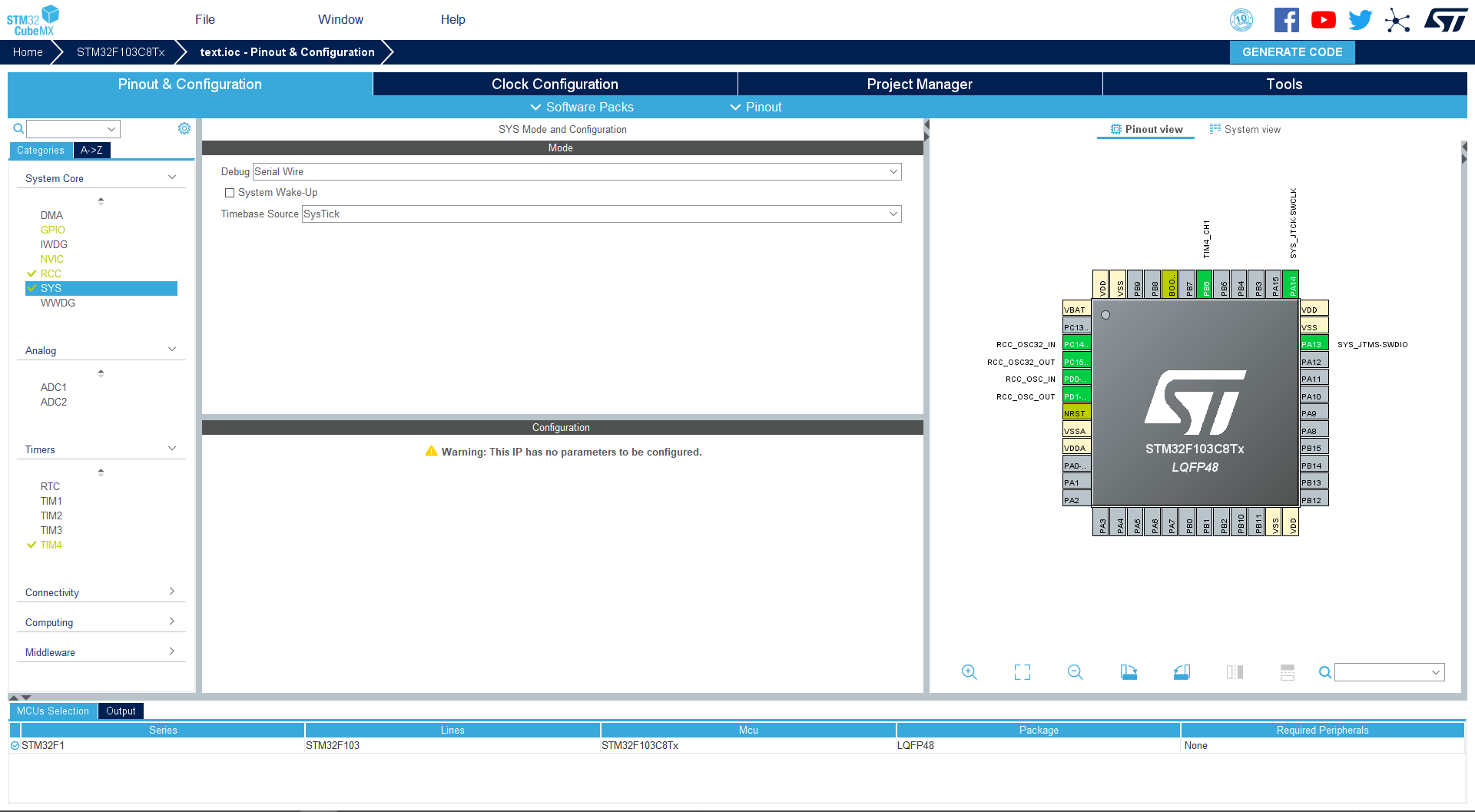Open the Help menu
This screenshot has height=812, width=1475.
(453, 20)
